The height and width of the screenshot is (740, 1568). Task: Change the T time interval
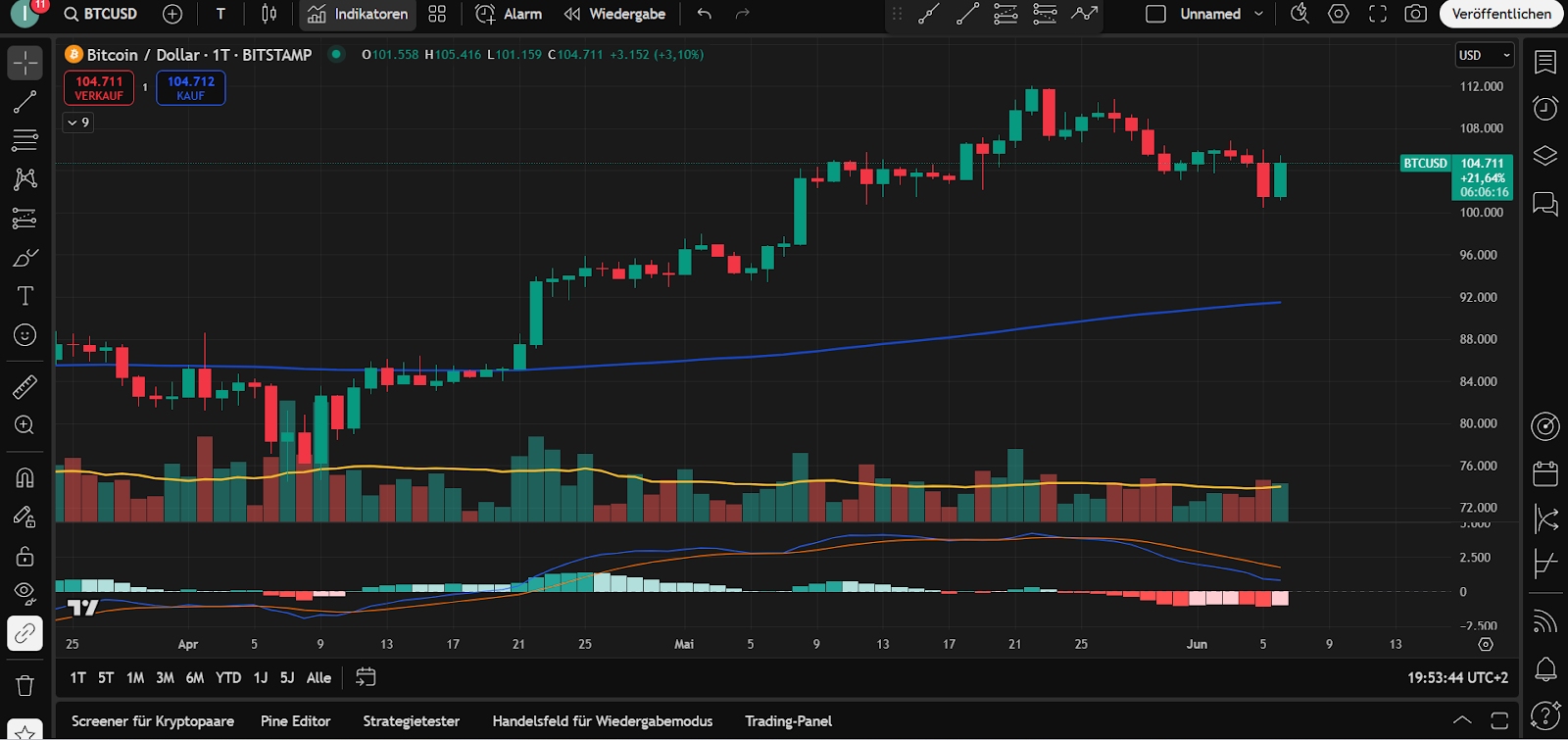pos(220,14)
